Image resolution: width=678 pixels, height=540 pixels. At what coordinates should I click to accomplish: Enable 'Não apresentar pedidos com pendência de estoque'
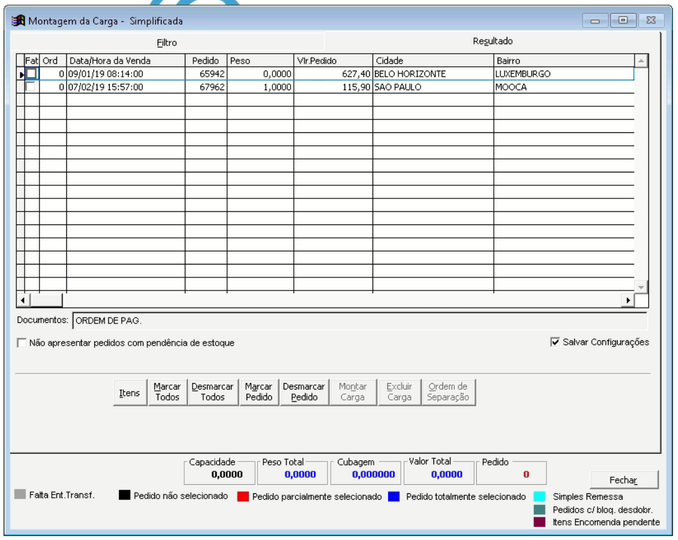[x=22, y=343]
